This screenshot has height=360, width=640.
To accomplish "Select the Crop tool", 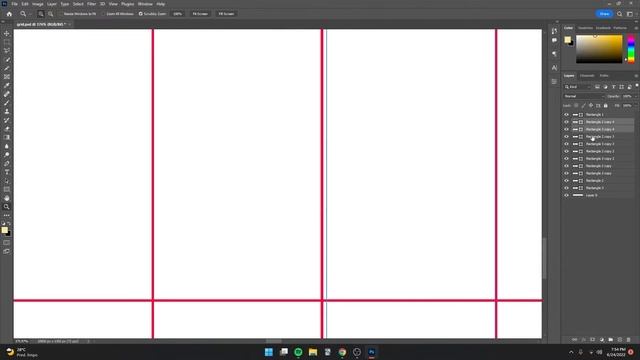I will click(7, 68).
